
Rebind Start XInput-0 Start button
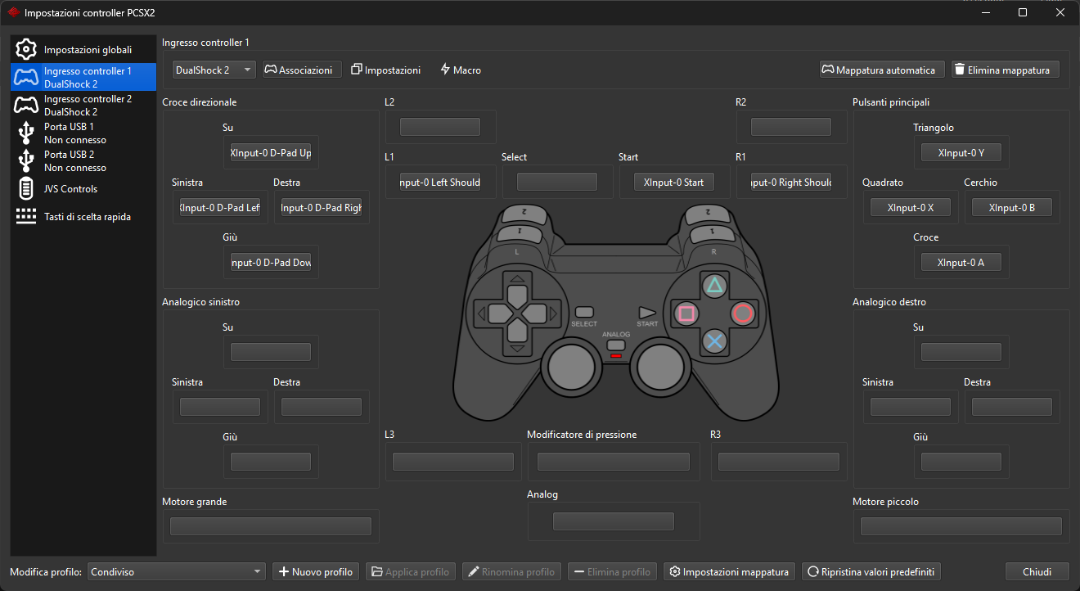(674, 182)
